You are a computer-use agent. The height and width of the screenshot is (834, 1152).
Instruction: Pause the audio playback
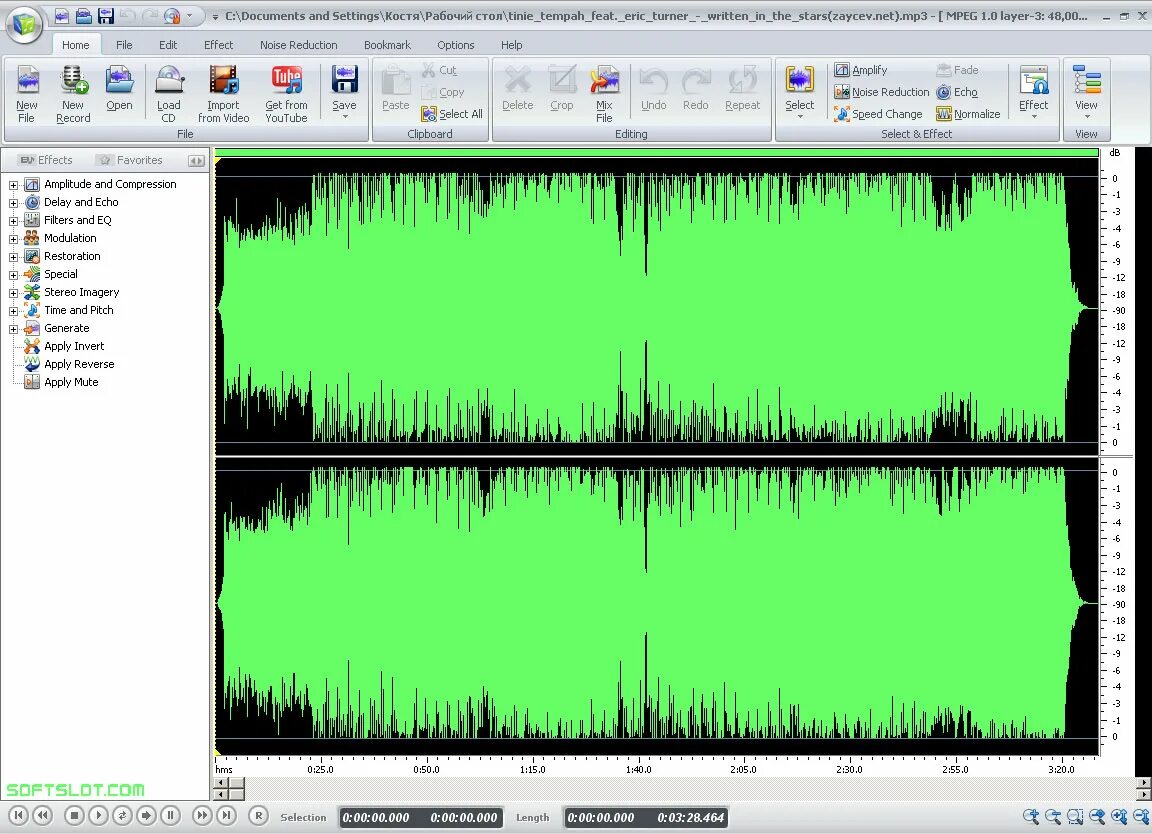click(x=170, y=816)
